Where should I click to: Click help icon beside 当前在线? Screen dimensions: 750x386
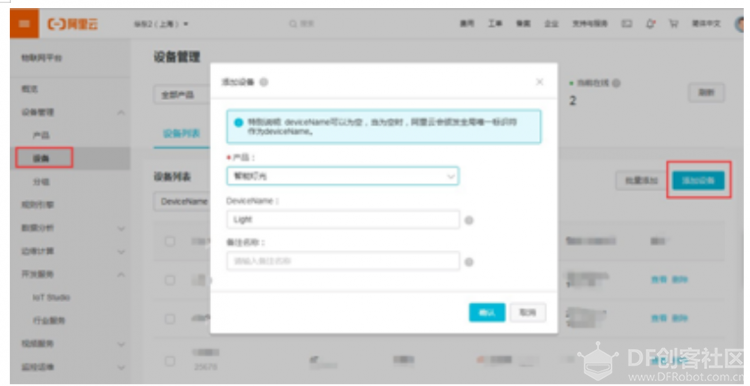[x=616, y=83]
